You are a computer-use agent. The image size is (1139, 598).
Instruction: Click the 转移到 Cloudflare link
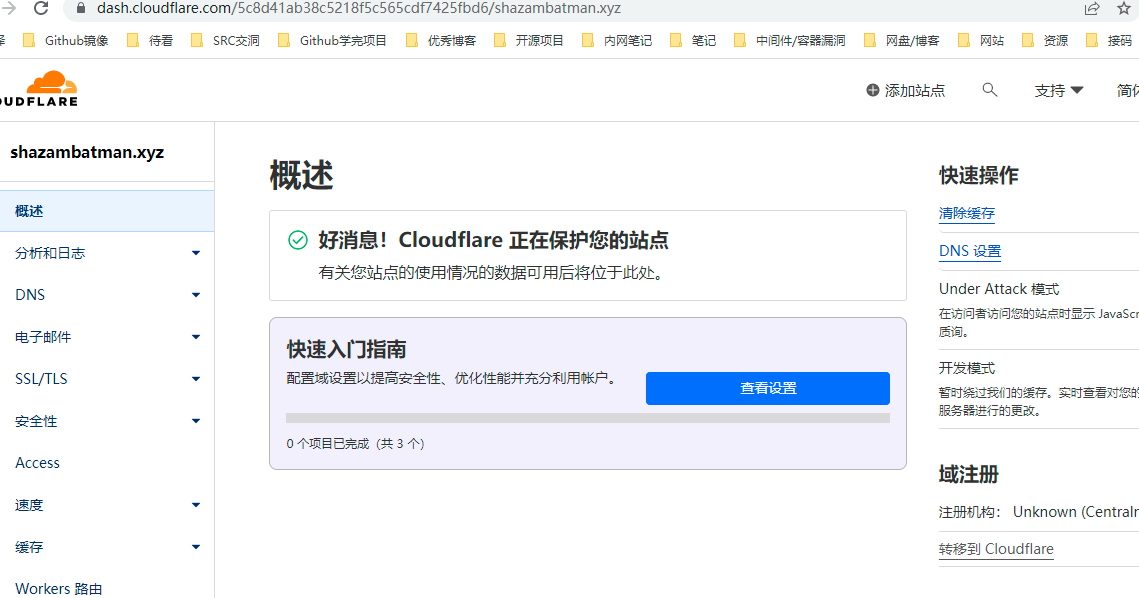pos(996,549)
